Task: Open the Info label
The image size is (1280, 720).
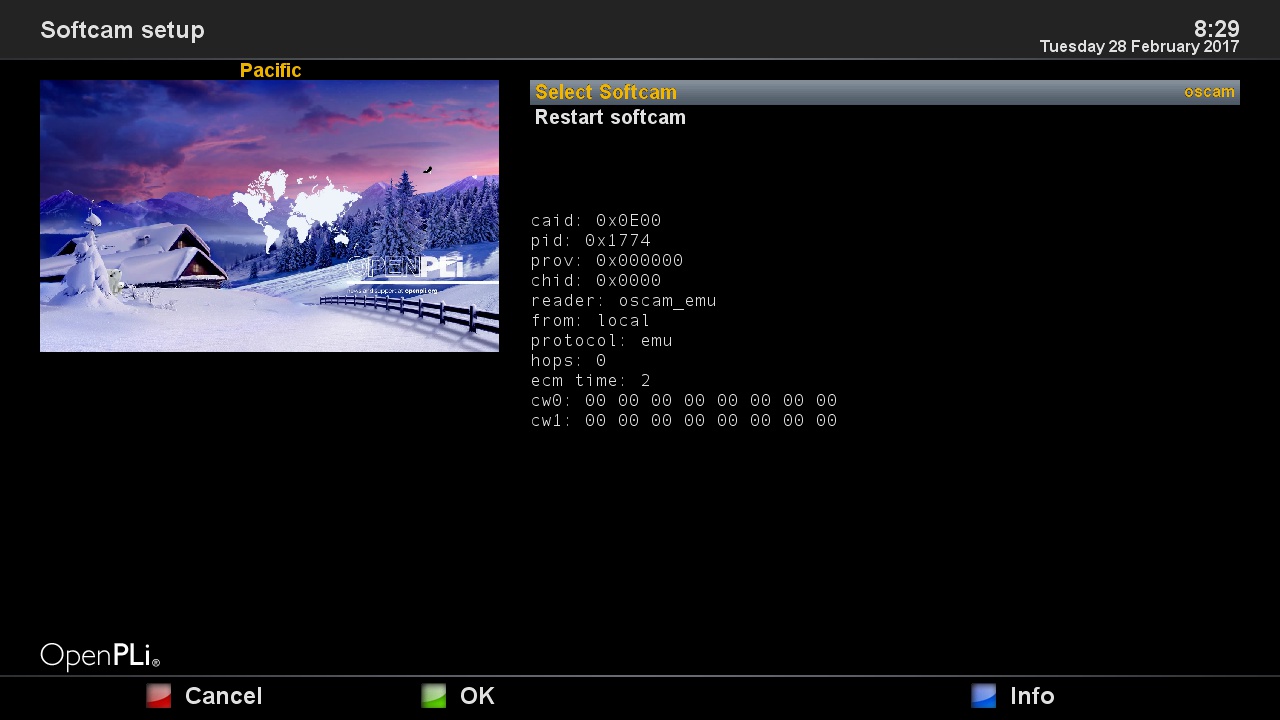Action: coord(1032,696)
